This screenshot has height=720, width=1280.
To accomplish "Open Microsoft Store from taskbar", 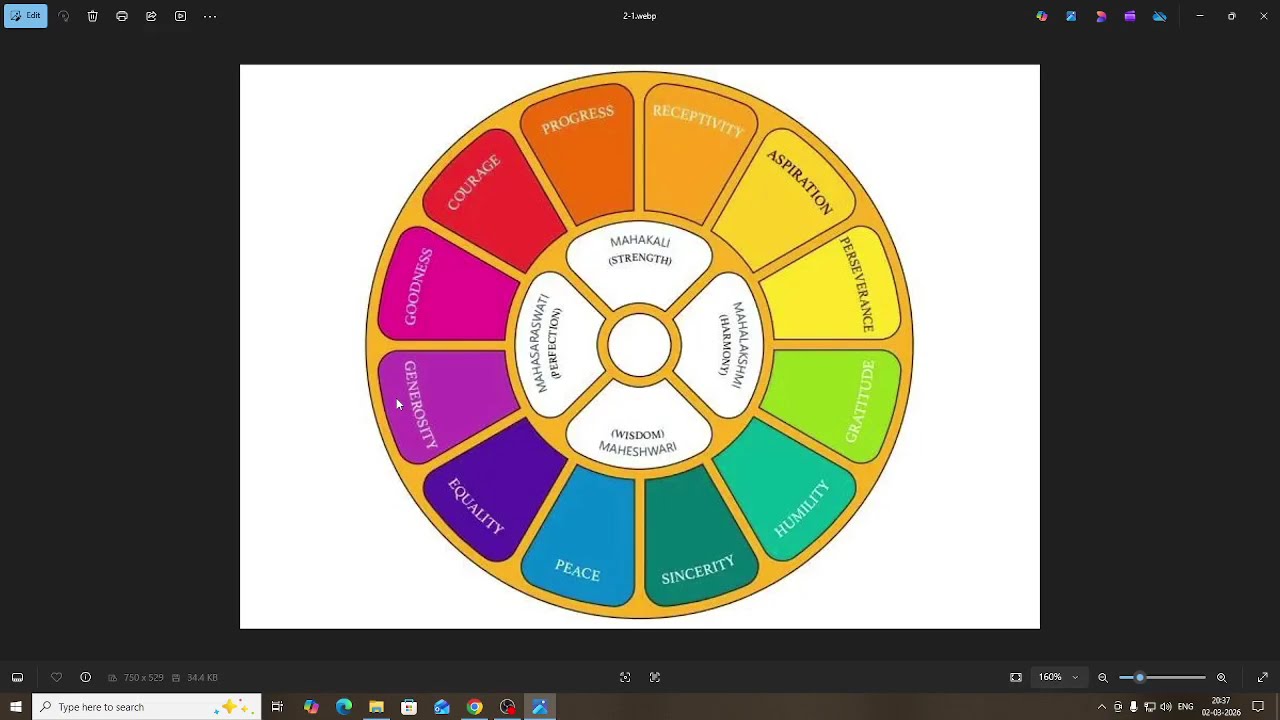I will pos(409,707).
